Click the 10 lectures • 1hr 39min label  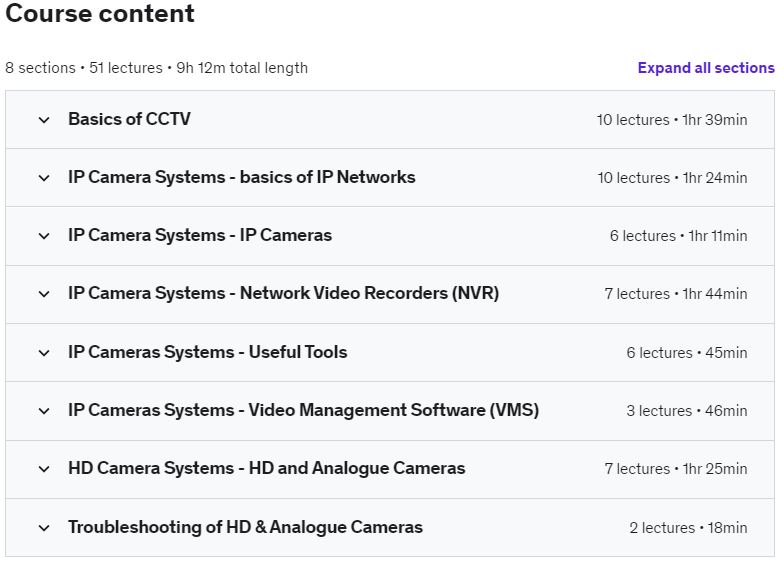[671, 120]
